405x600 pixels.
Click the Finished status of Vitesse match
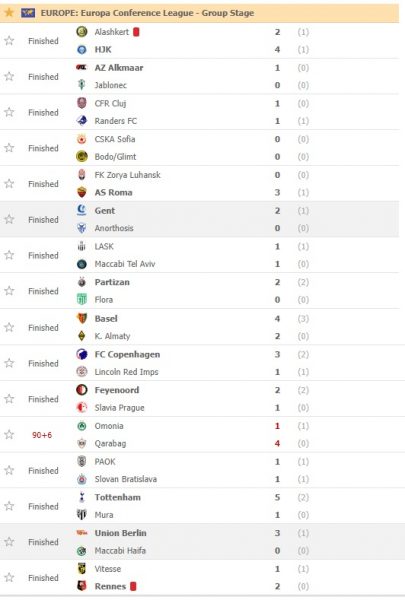point(43,578)
